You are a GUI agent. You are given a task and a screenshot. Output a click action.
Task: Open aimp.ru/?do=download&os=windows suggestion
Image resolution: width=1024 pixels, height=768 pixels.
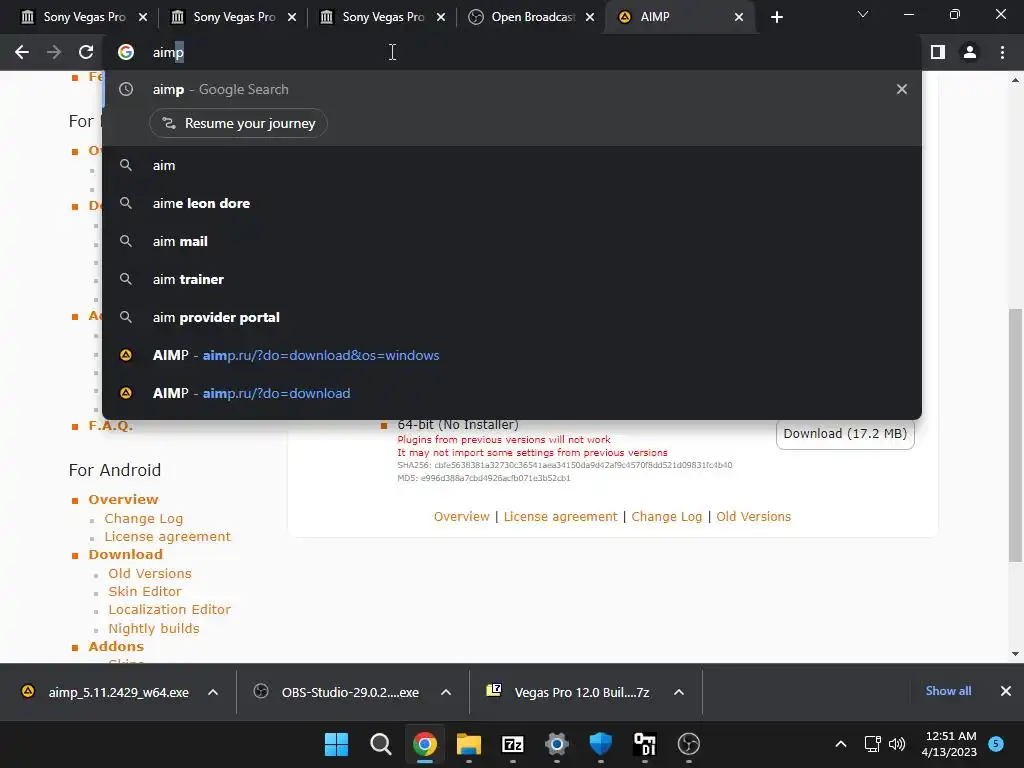coord(512,355)
